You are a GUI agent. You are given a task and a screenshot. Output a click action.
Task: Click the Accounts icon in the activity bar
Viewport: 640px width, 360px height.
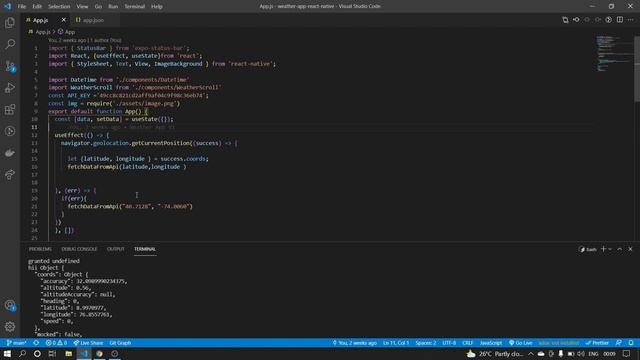[x=10, y=305]
